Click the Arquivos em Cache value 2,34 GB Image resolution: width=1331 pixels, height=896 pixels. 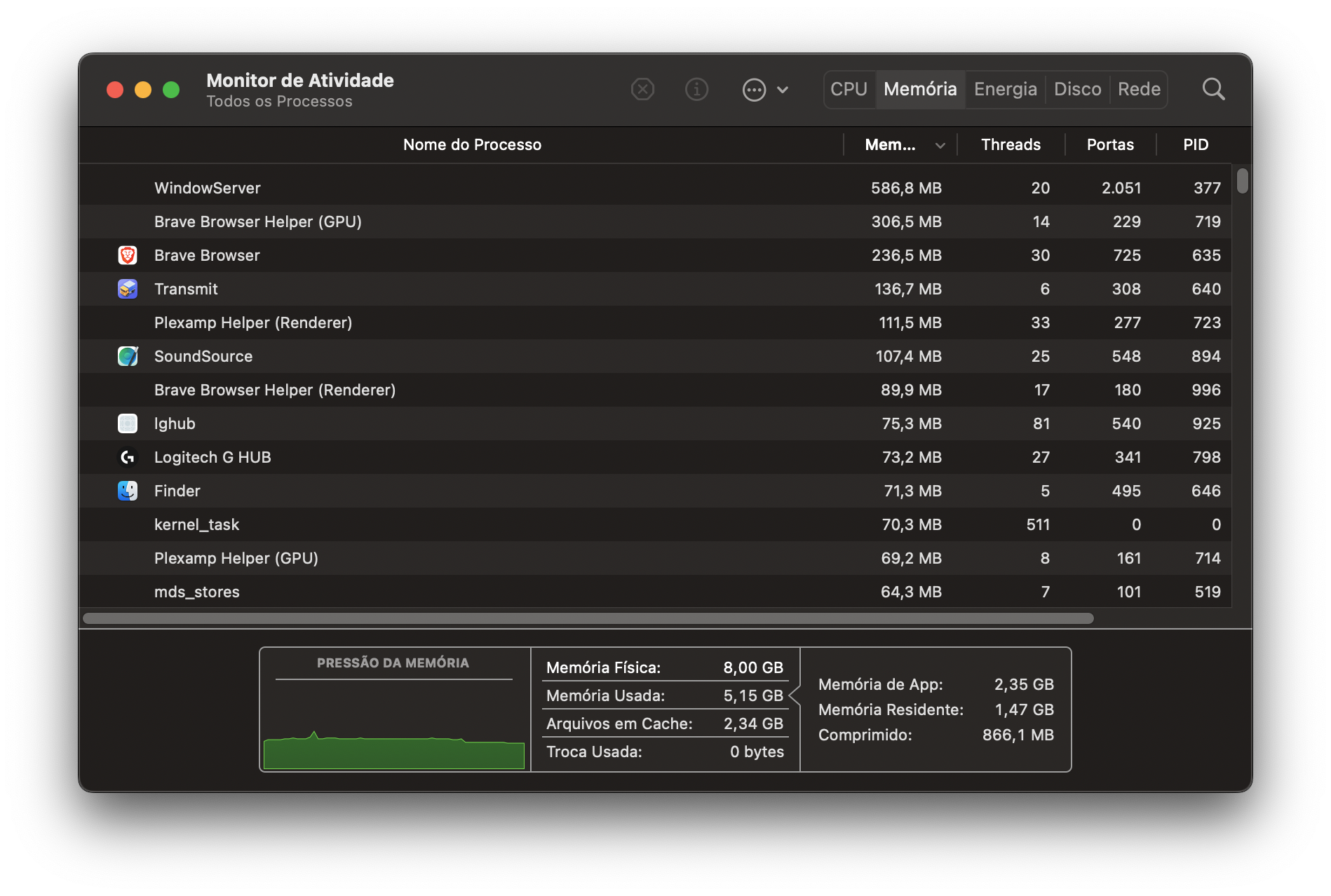pyautogui.click(x=753, y=724)
